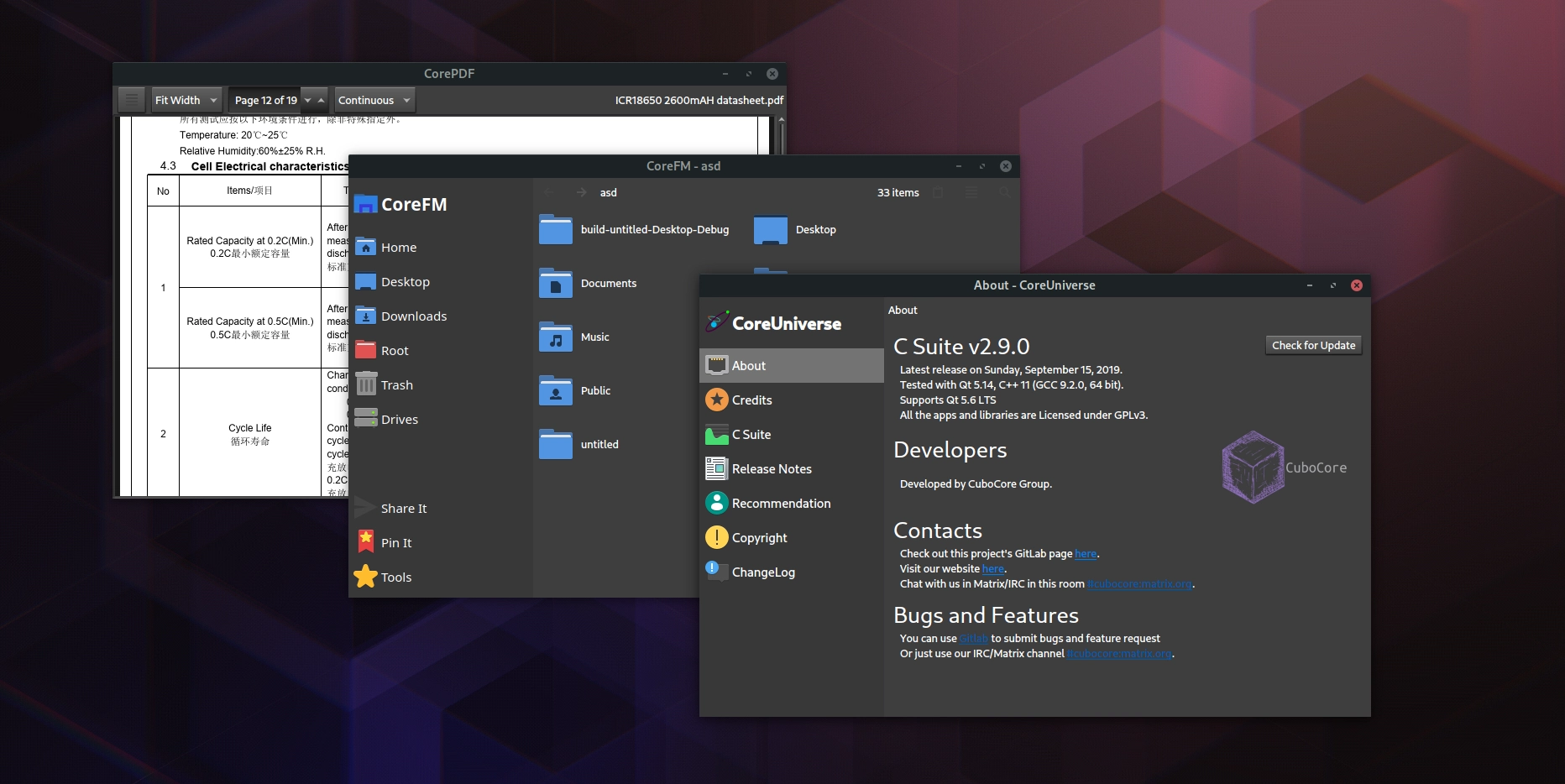Open the CorePDF hamburger menu button
The height and width of the screenshot is (784, 1565).
click(x=131, y=100)
